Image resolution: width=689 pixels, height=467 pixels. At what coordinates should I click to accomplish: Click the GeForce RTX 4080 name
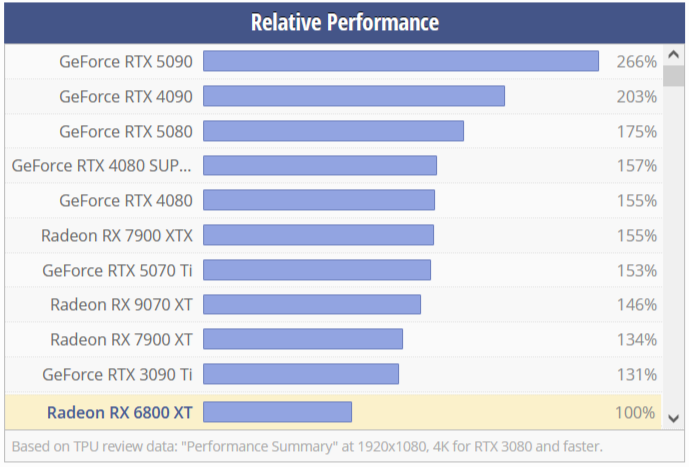click(x=125, y=200)
